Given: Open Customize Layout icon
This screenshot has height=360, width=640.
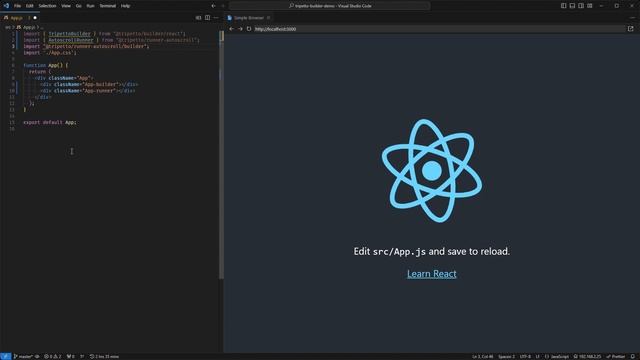Looking at the screenshot, I should (x=590, y=6).
